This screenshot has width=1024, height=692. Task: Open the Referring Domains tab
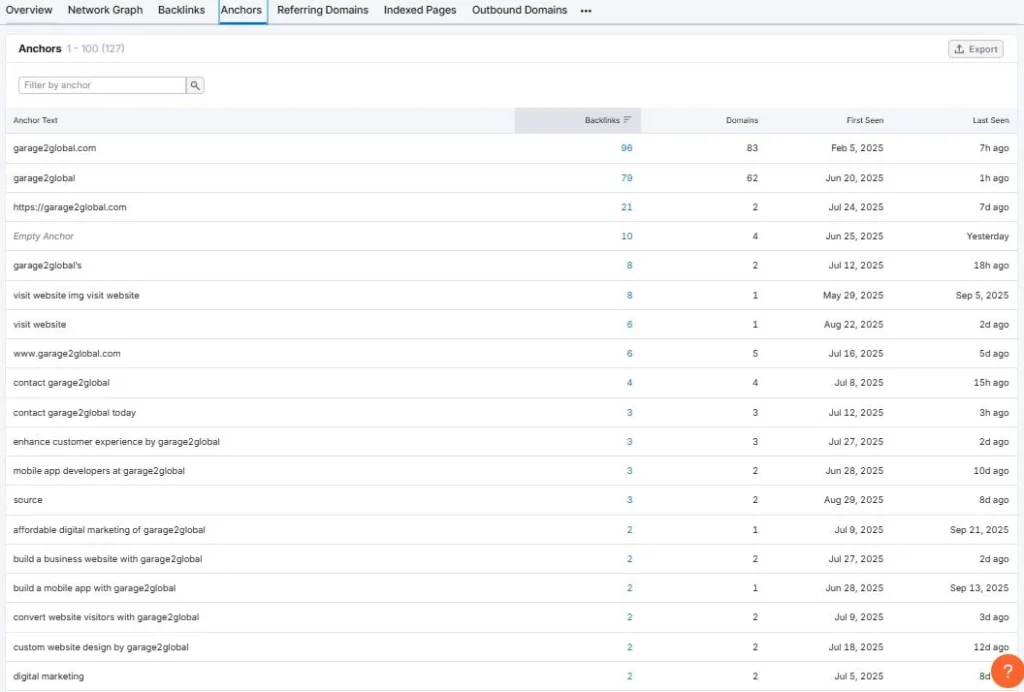[x=323, y=10]
